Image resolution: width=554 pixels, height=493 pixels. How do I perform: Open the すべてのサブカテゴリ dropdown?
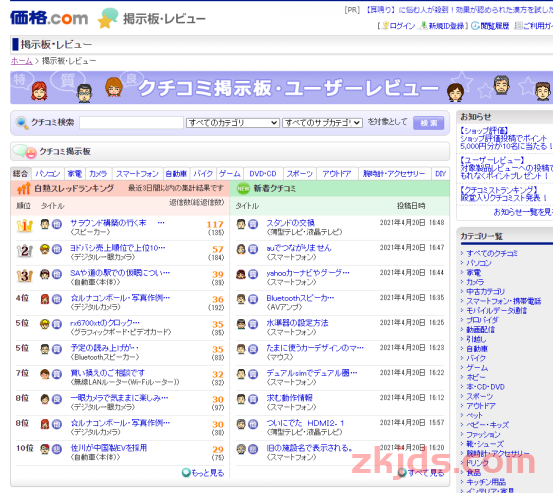[x=322, y=123]
